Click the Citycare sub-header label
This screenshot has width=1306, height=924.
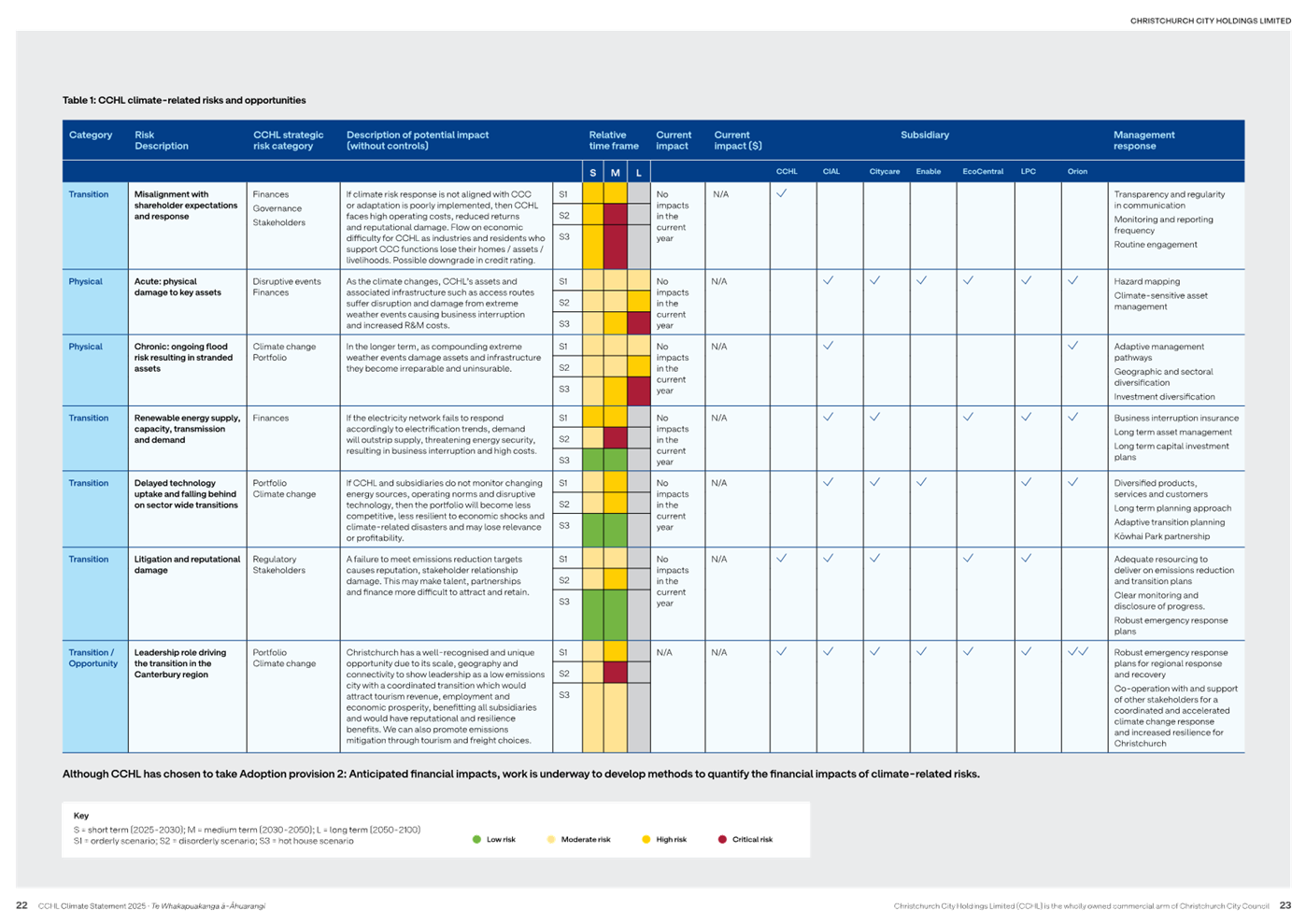tap(884, 172)
